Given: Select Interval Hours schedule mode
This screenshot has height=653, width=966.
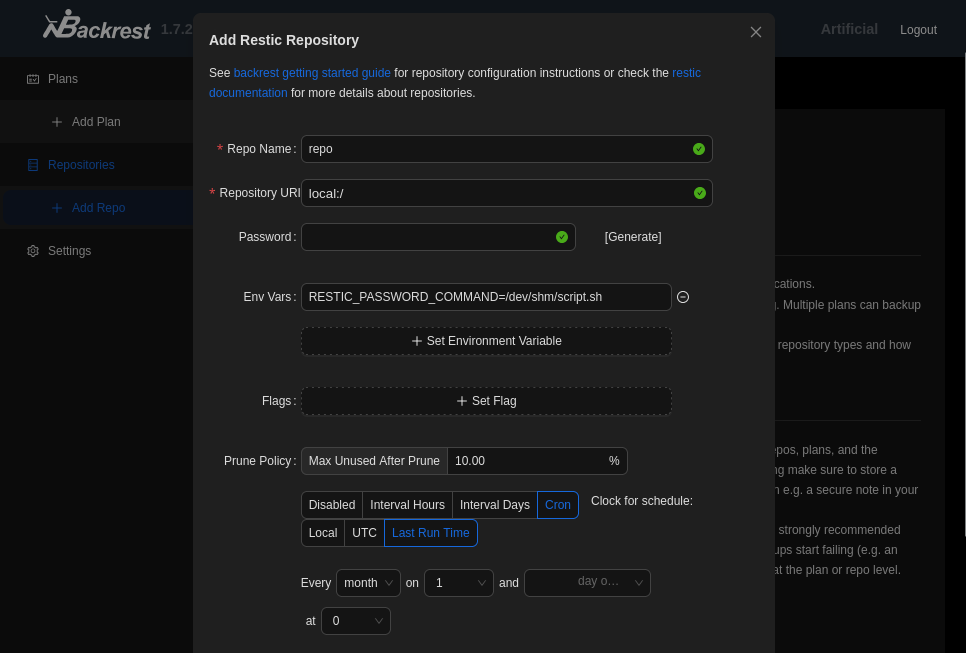Looking at the screenshot, I should 407,505.
